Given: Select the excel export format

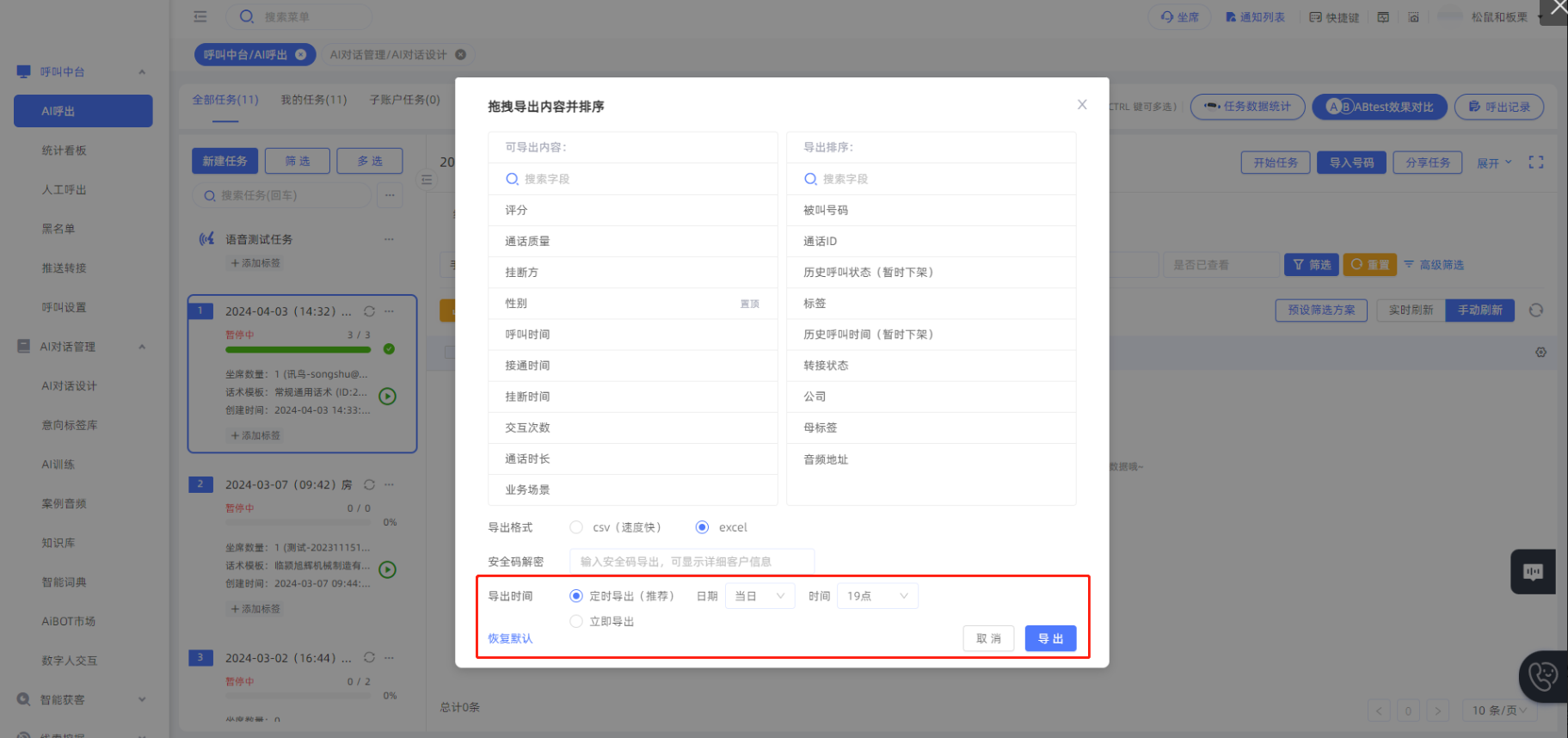Looking at the screenshot, I should (x=702, y=527).
